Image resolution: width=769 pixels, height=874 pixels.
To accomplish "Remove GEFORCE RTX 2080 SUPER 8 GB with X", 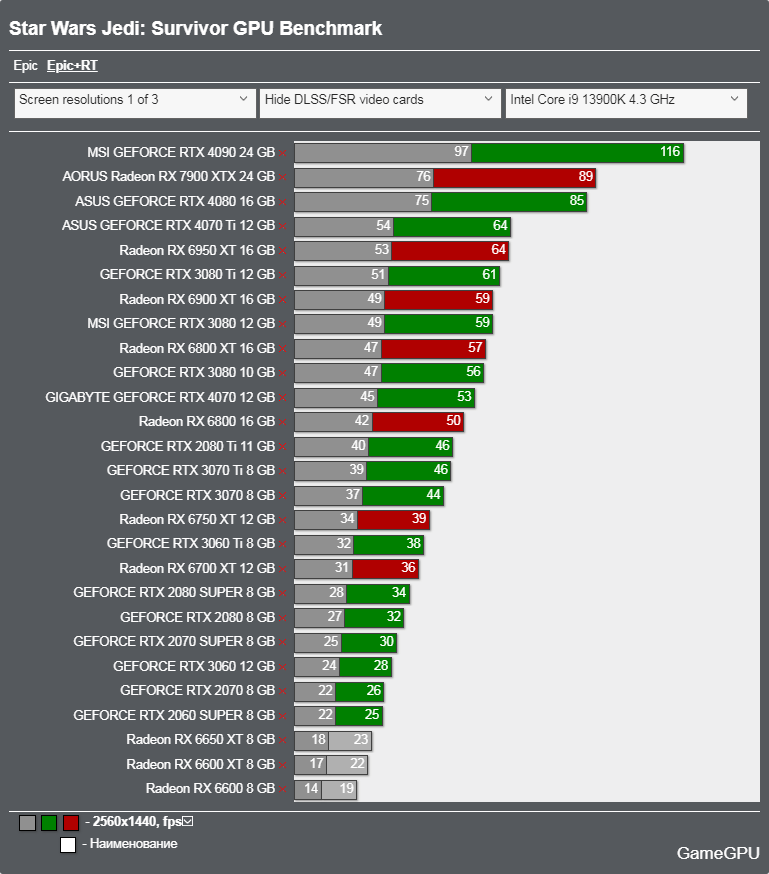I will [x=283, y=594].
